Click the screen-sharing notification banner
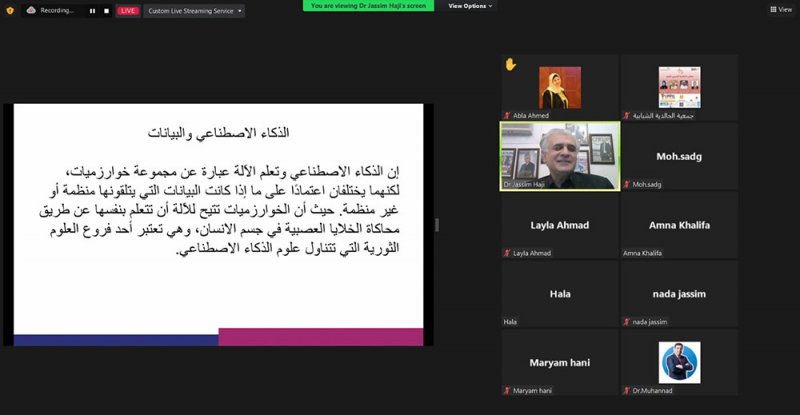This screenshot has width=800, height=415. (x=368, y=6)
